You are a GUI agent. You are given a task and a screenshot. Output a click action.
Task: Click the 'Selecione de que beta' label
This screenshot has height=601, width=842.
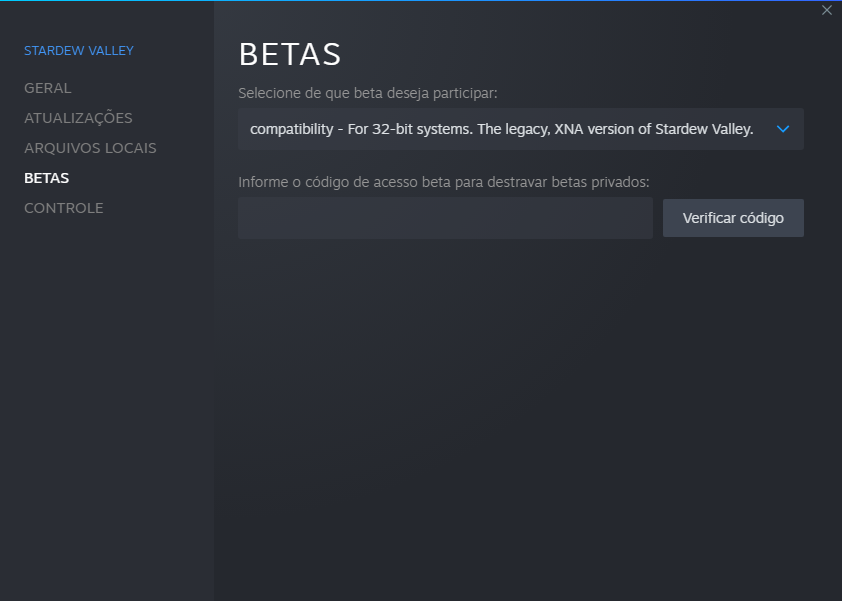(x=300, y=93)
